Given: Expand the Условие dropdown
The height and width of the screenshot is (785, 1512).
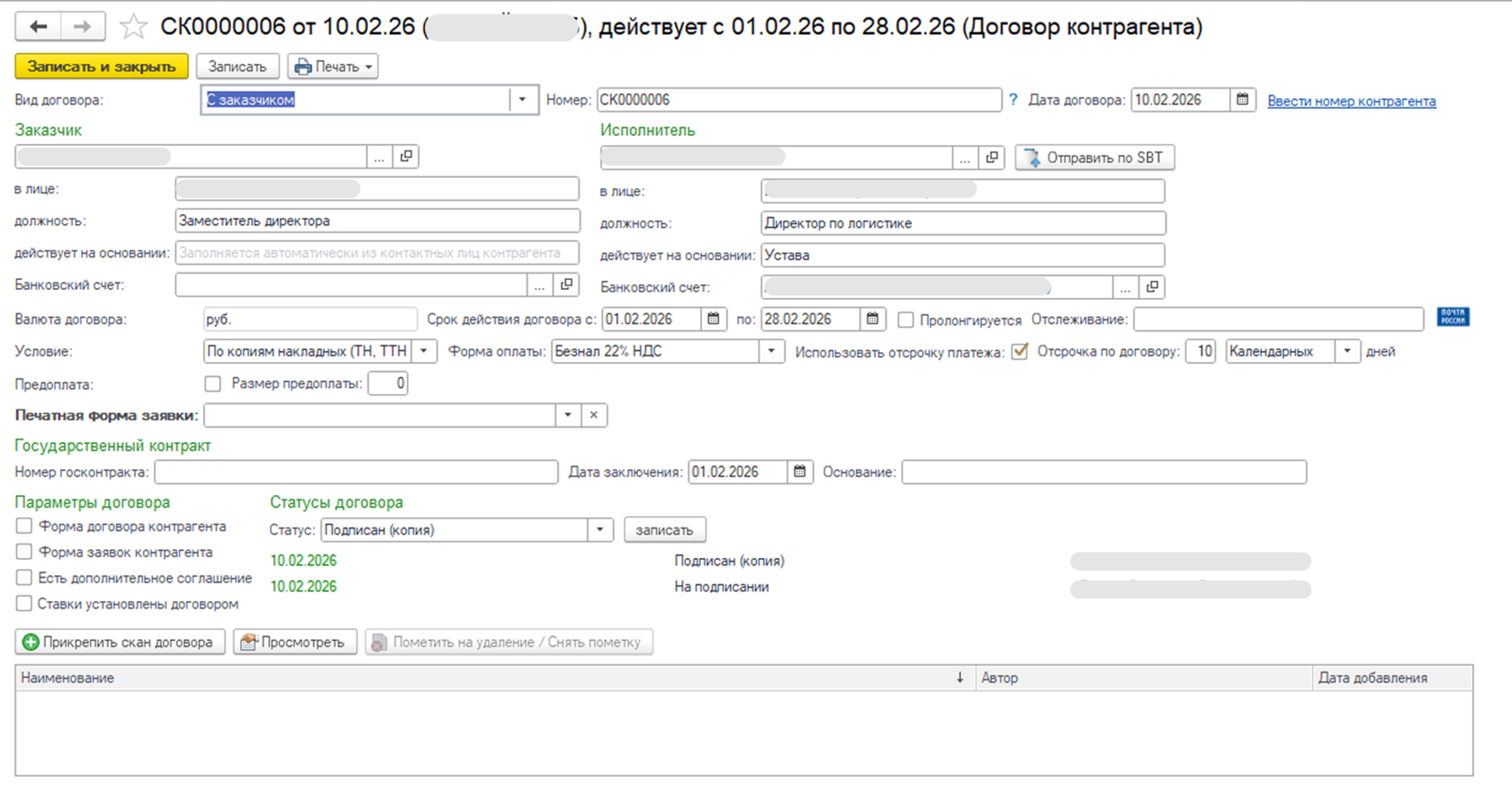Looking at the screenshot, I should (x=424, y=351).
